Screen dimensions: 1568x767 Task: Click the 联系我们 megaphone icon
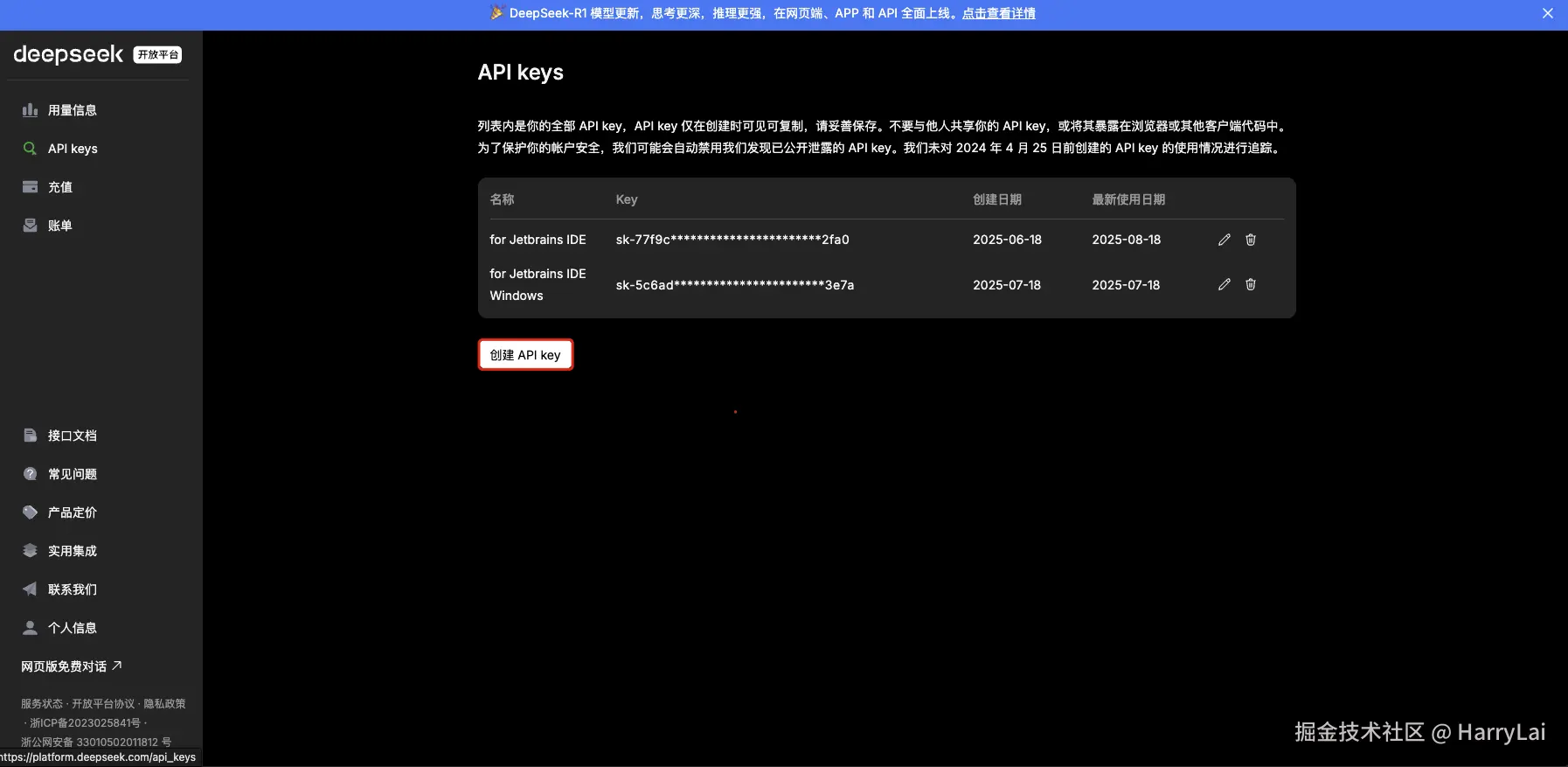(30, 589)
